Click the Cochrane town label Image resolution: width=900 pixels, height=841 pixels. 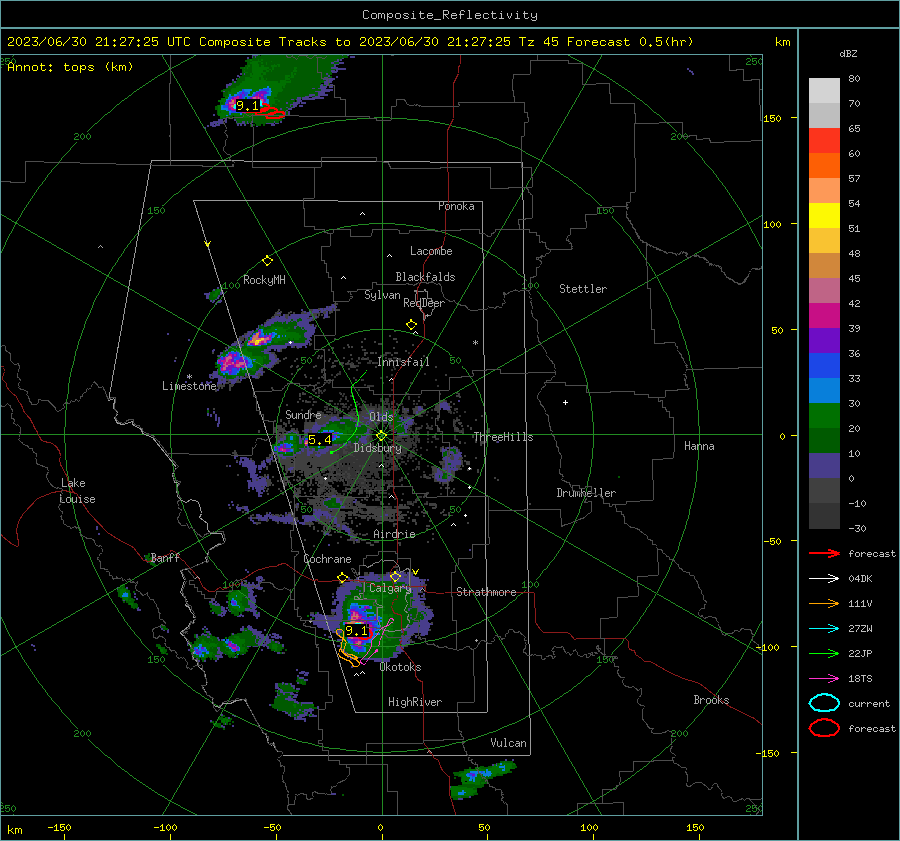click(327, 559)
